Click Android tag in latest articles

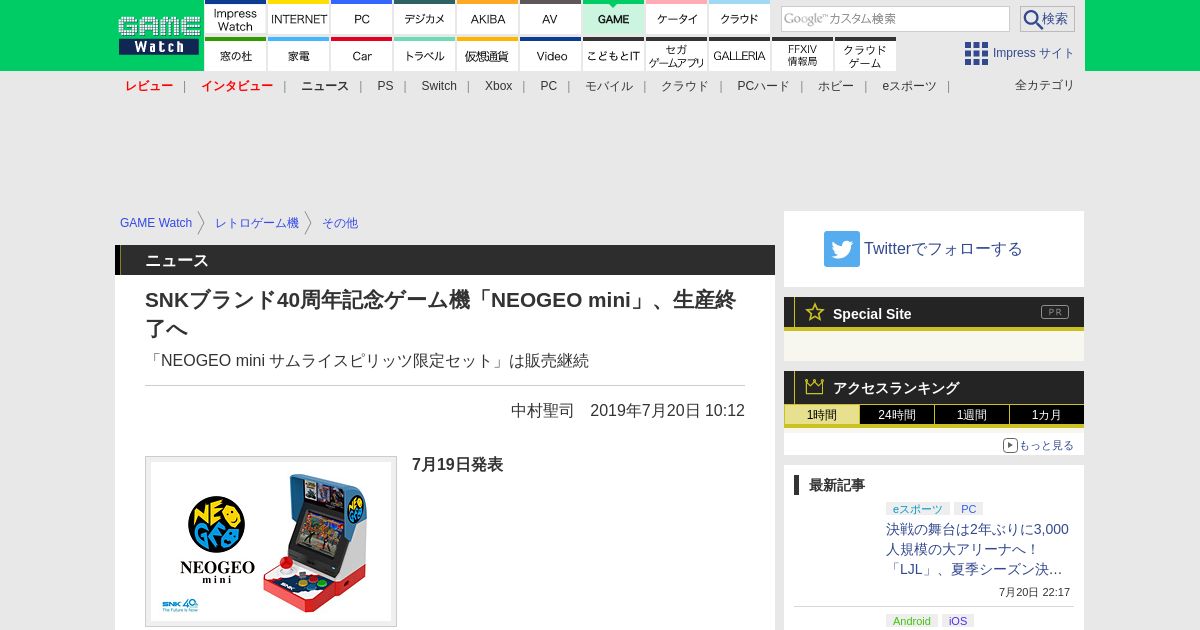coord(912,621)
